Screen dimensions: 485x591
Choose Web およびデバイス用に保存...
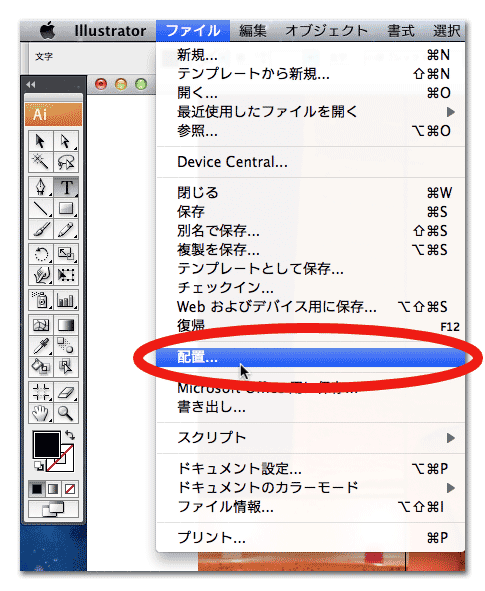[311, 307]
